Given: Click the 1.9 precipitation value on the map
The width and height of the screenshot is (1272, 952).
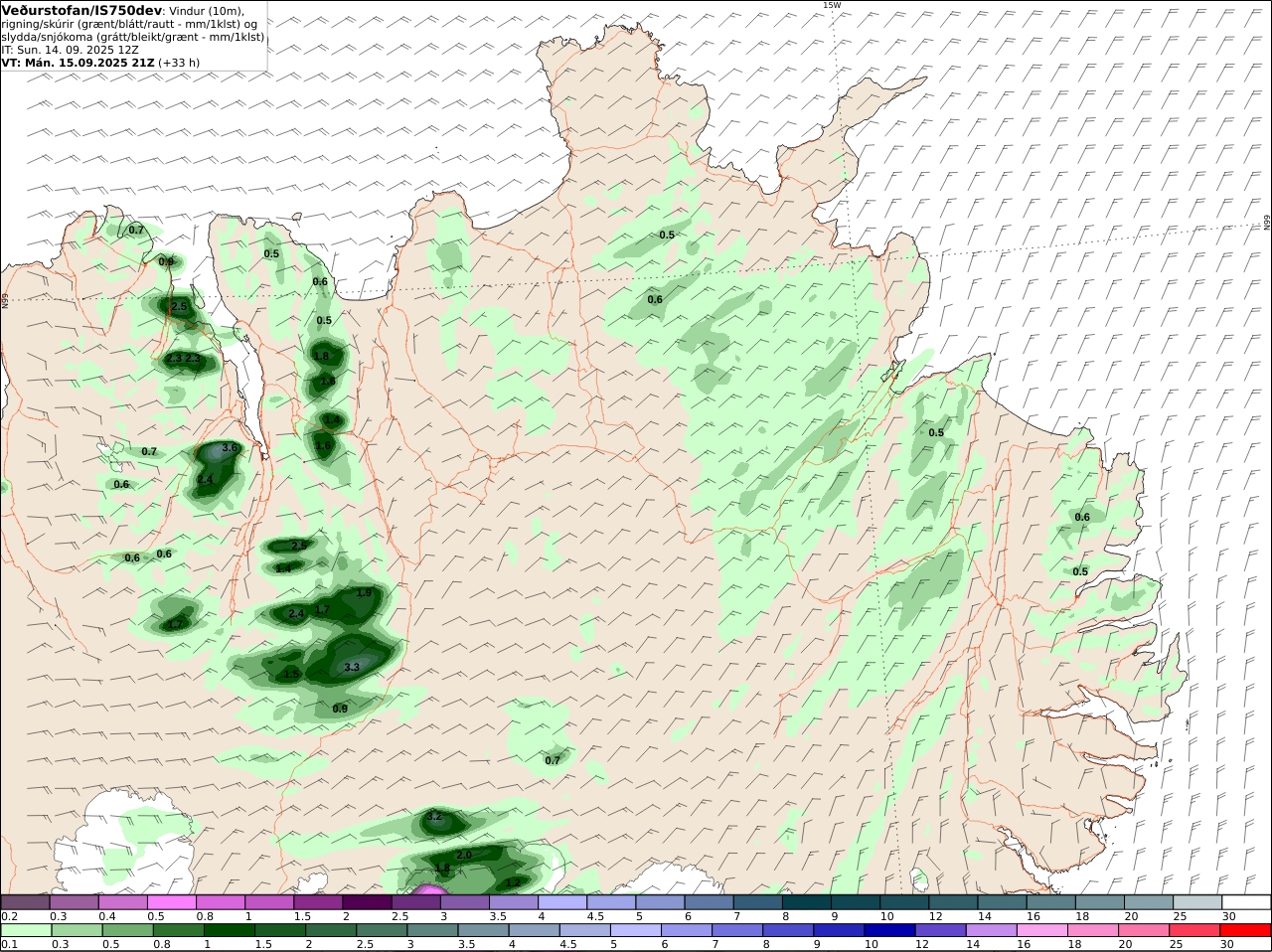Looking at the screenshot, I should 364,592.
